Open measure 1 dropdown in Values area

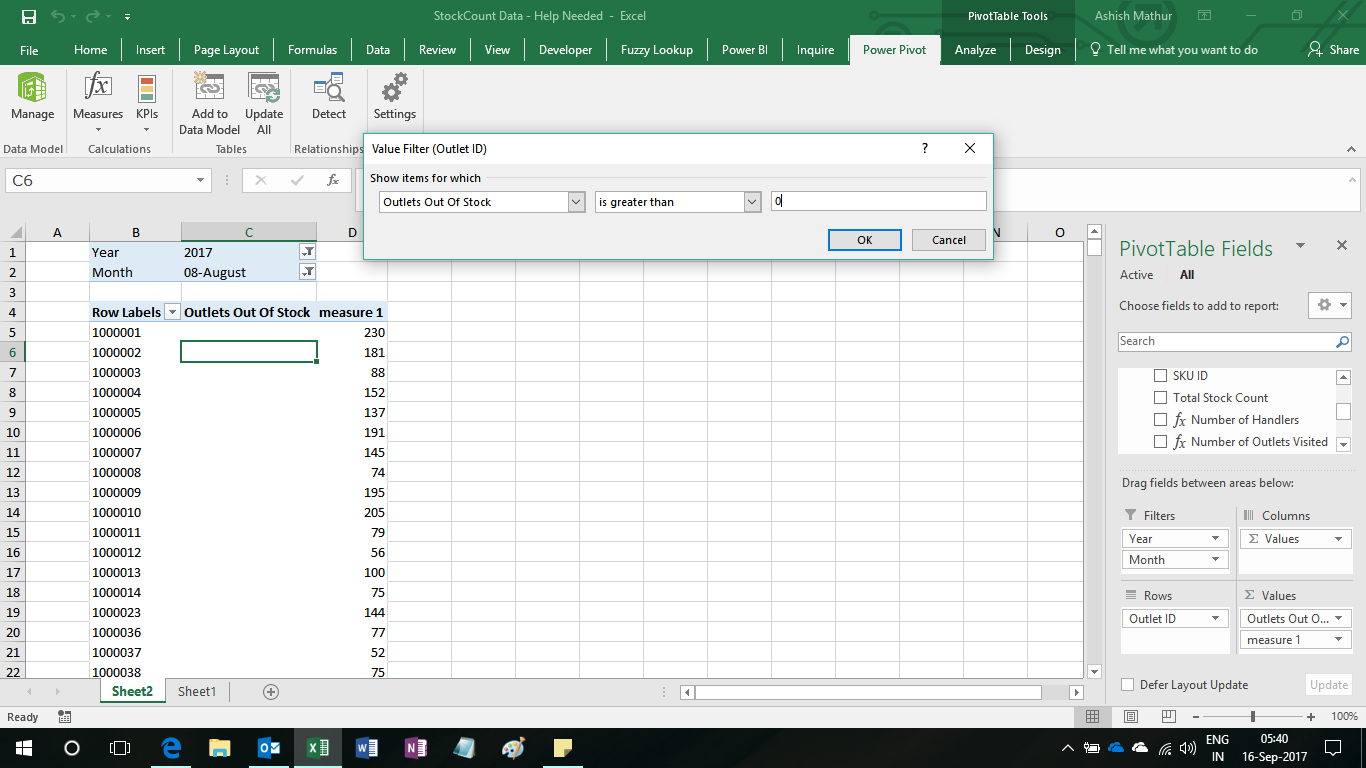[1339, 640]
